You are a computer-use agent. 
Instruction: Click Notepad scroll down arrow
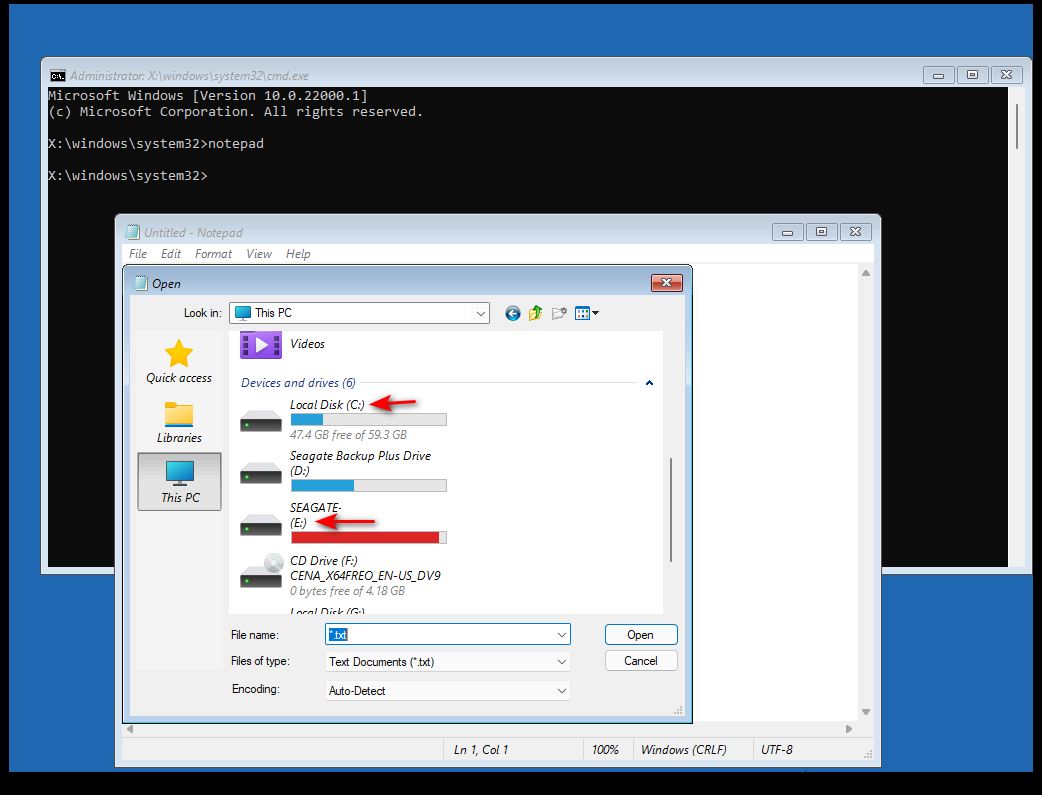coord(866,712)
